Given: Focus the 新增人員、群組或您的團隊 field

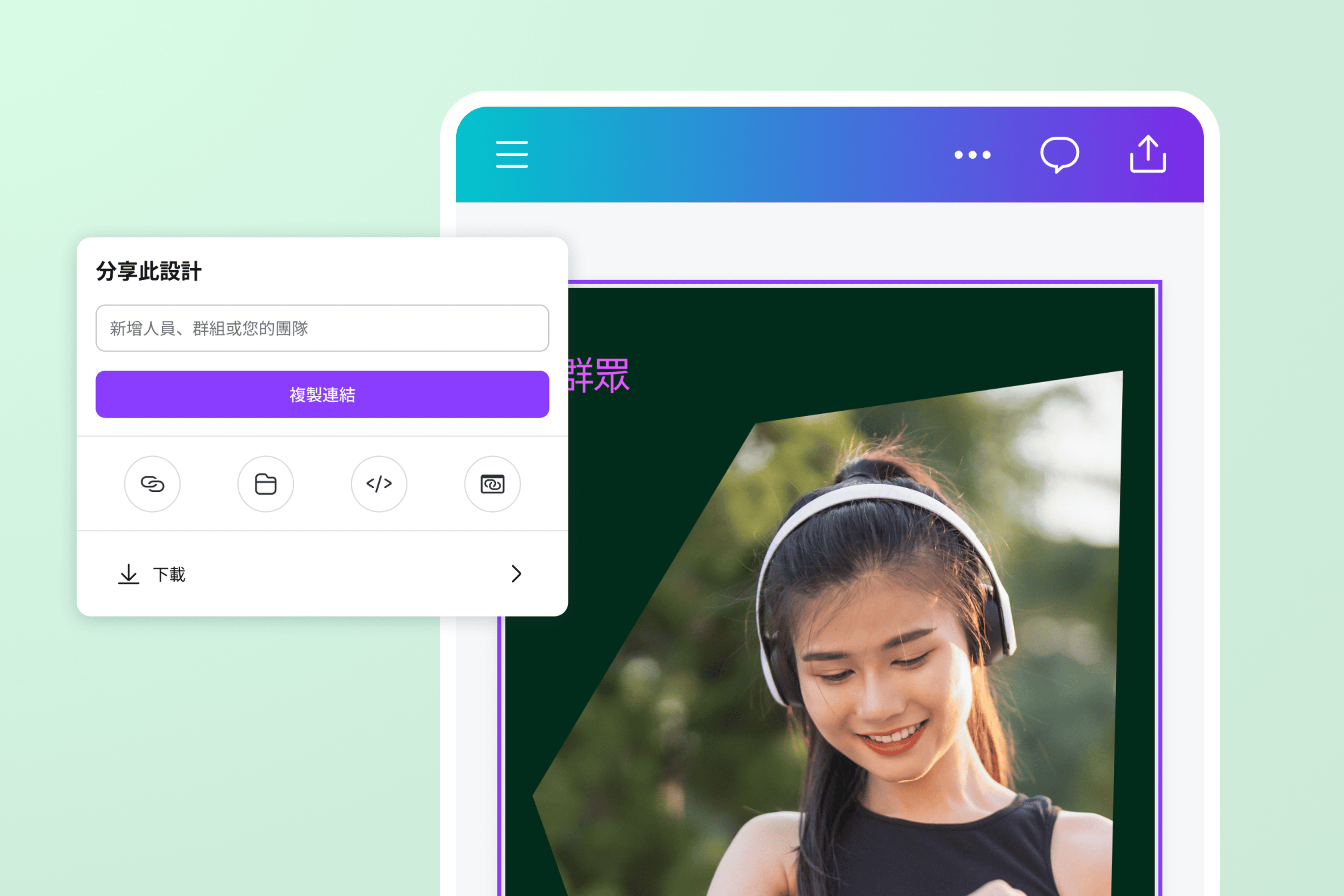Looking at the screenshot, I should [x=322, y=328].
